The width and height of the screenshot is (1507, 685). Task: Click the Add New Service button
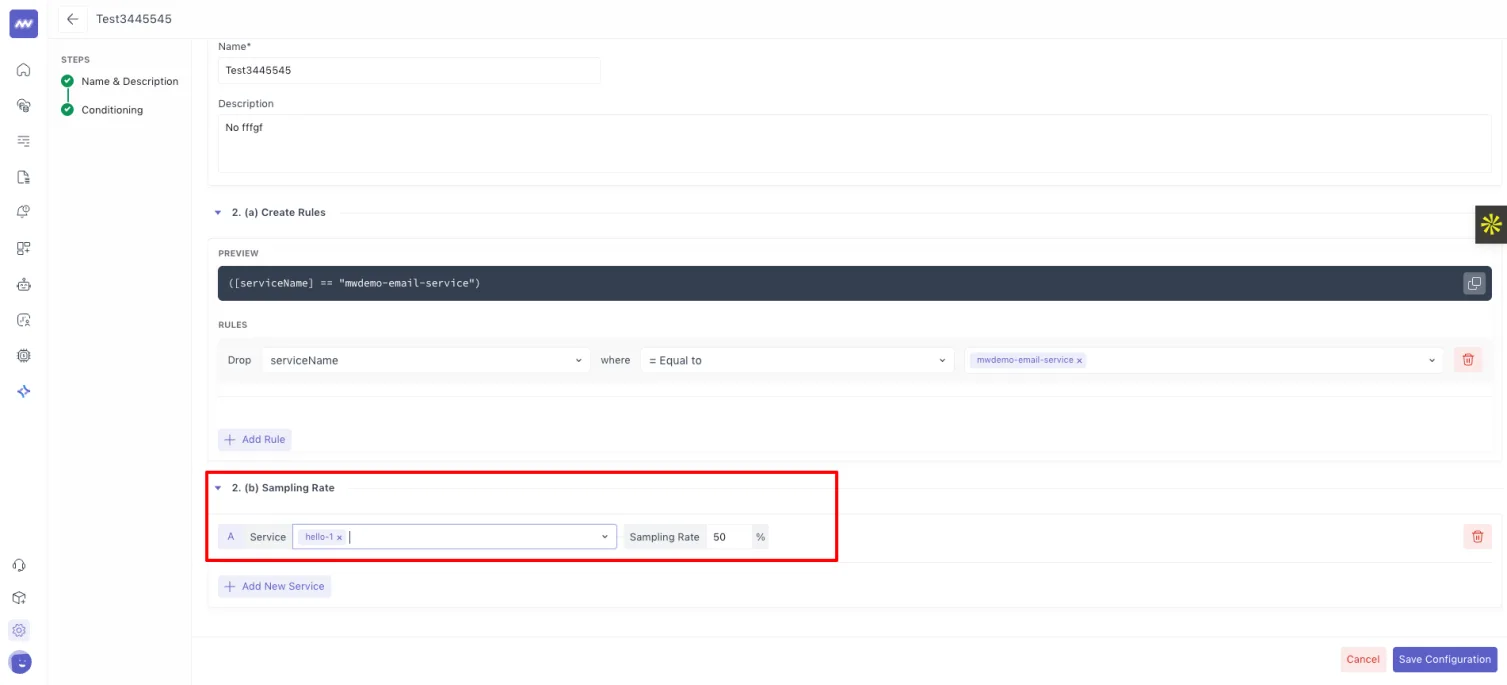[x=274, y=586]
